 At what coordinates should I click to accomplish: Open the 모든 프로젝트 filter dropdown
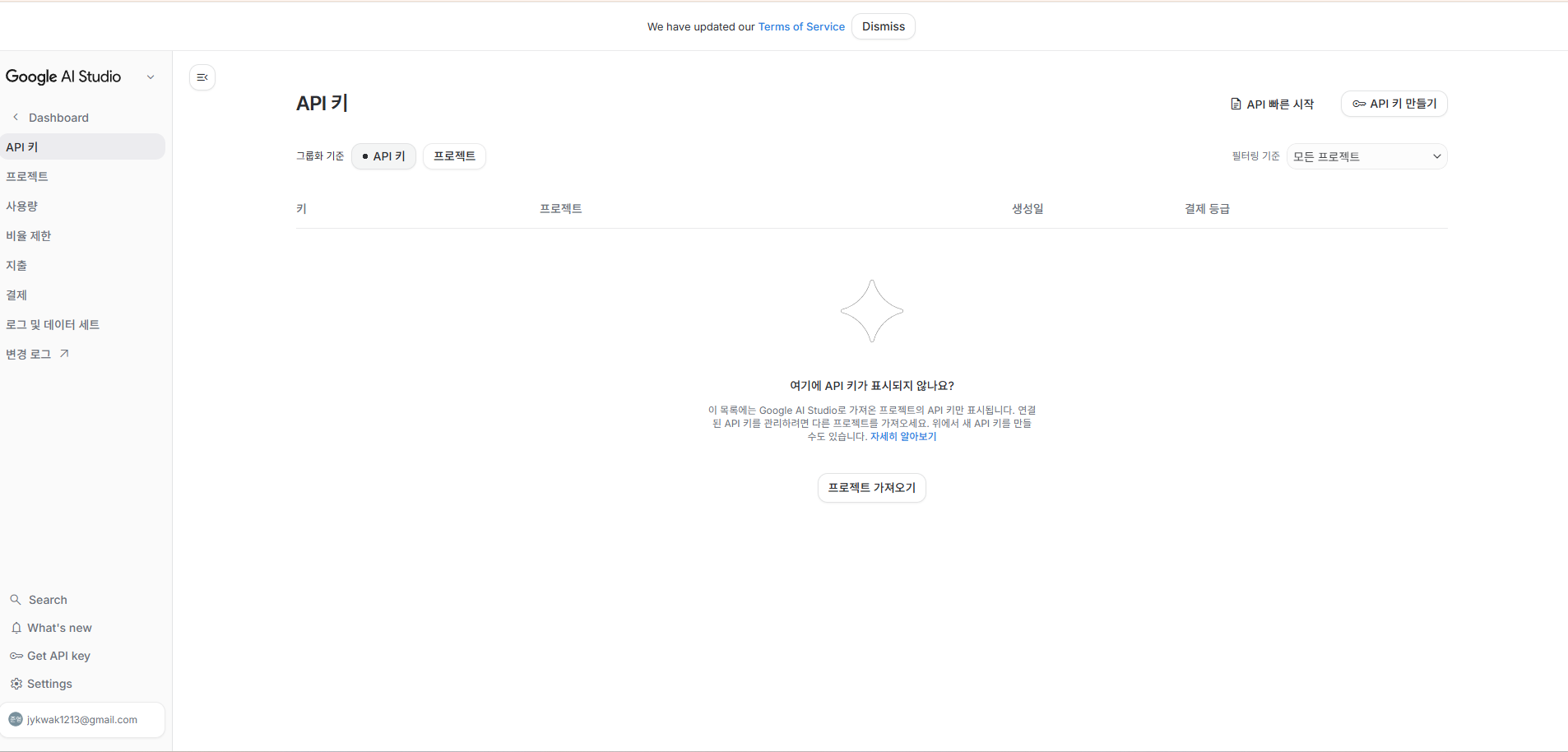(x=1366, y=156)
